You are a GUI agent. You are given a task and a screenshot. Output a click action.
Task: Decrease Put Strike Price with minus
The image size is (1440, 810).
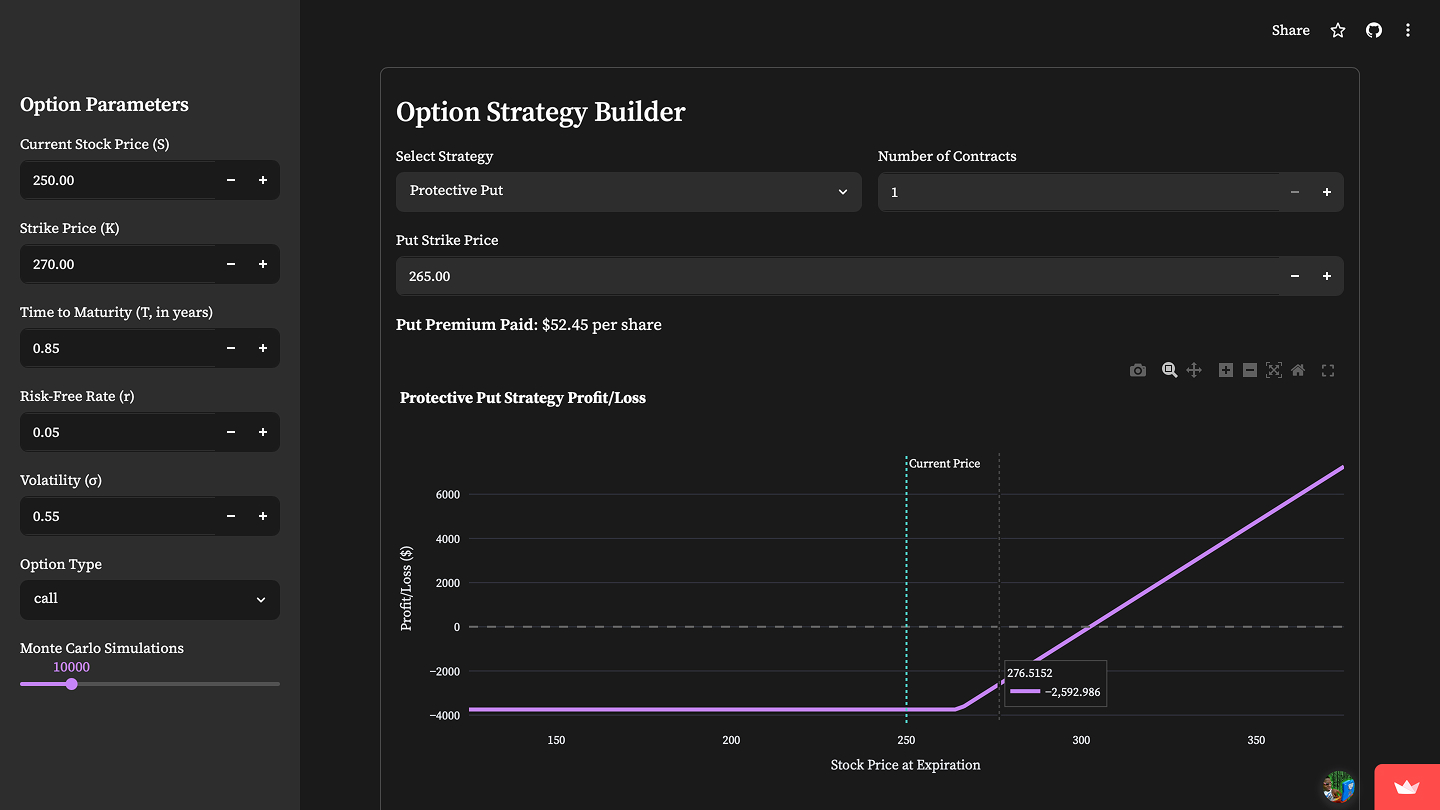click(x=1295, y=276)
